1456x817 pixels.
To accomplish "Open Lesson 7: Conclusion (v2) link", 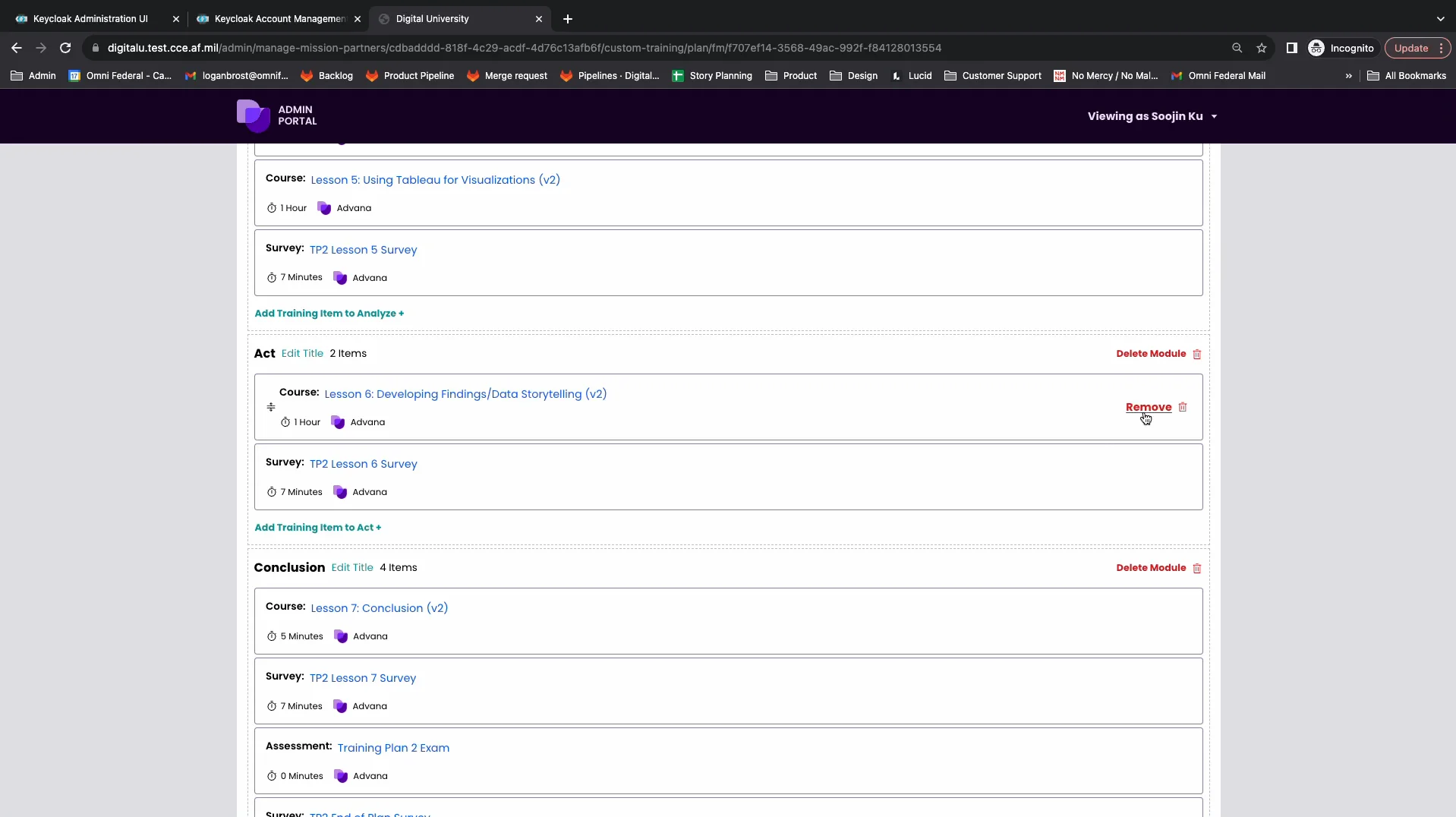I will click(379, 608).
